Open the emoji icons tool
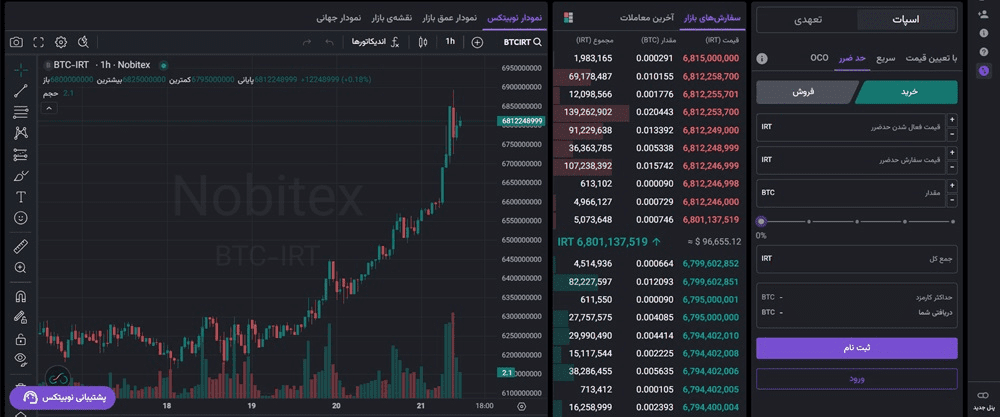 [x=20, y=217]
